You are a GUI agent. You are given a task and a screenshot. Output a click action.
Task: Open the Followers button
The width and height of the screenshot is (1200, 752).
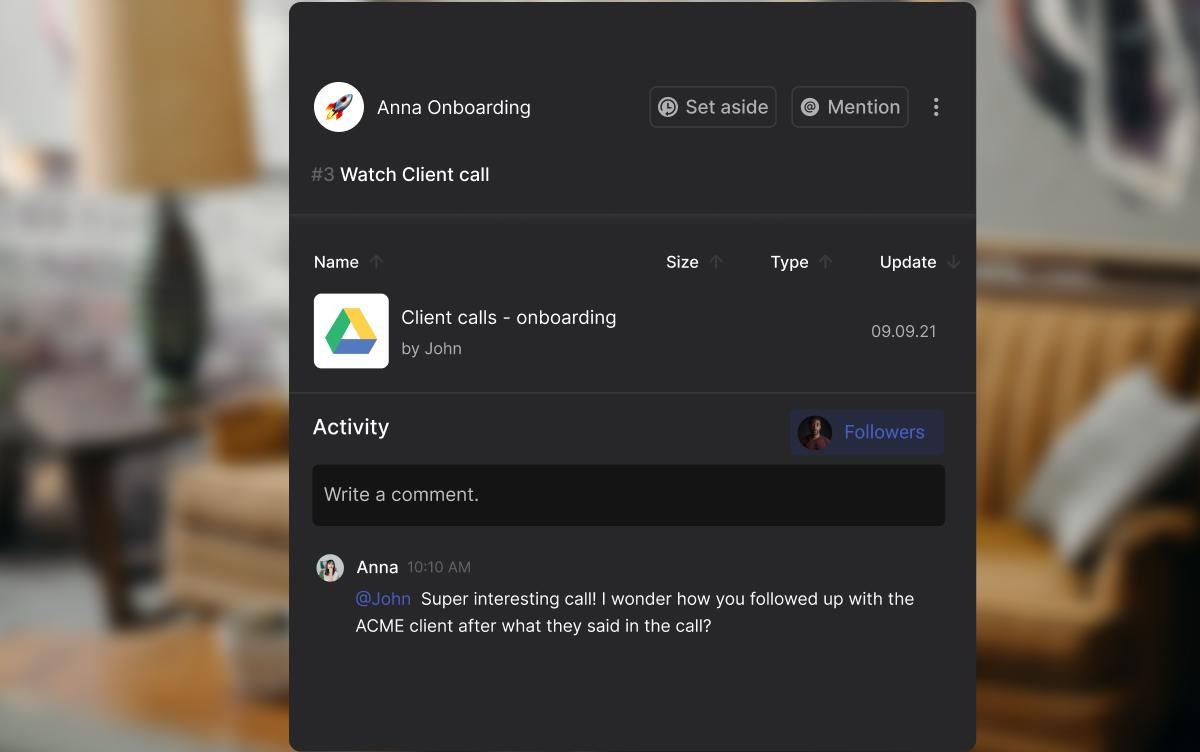click(x=867, y=432)
